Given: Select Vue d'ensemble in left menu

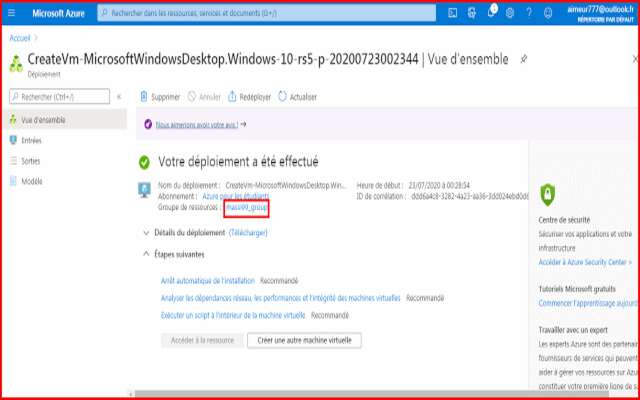Looking at the screenshot, I should click(x=65, y=120).
